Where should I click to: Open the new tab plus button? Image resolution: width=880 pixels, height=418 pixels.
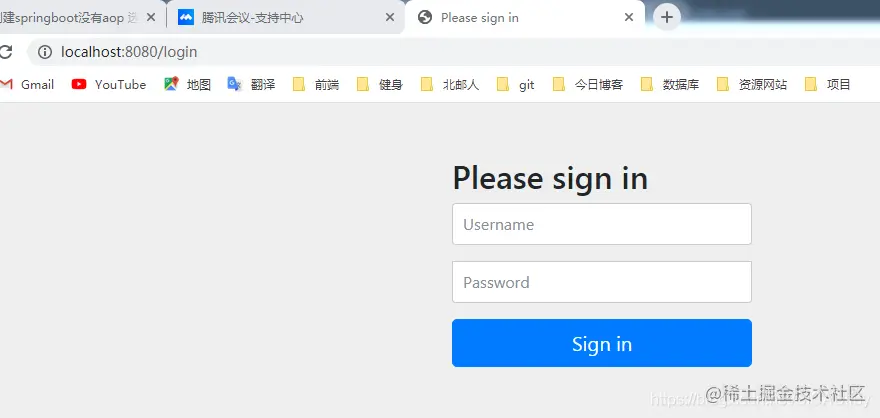pyautogui.click(x=666, y=17)
